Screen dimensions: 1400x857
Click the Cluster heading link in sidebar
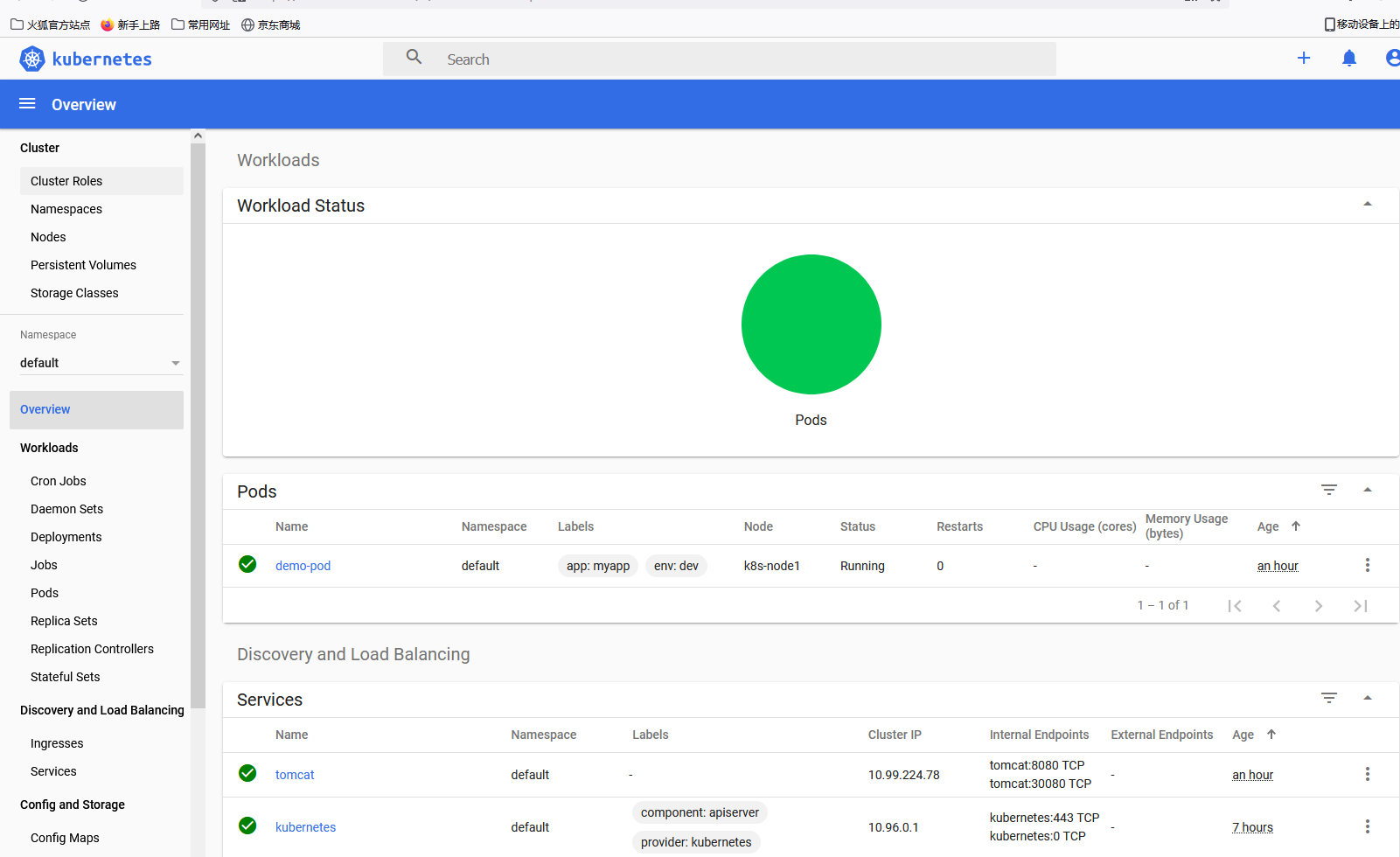(39, 148)
